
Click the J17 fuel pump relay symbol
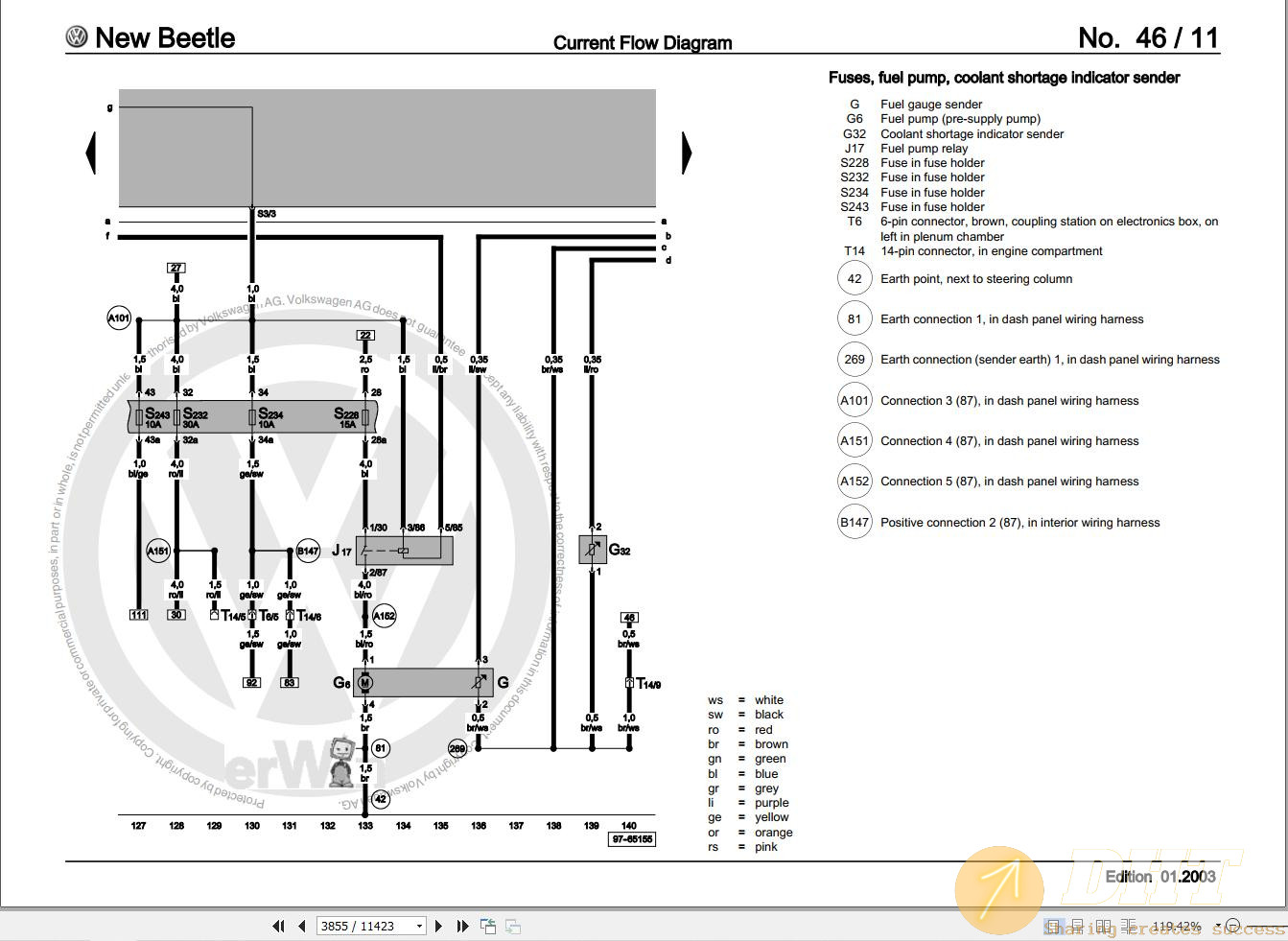(404, 551)
